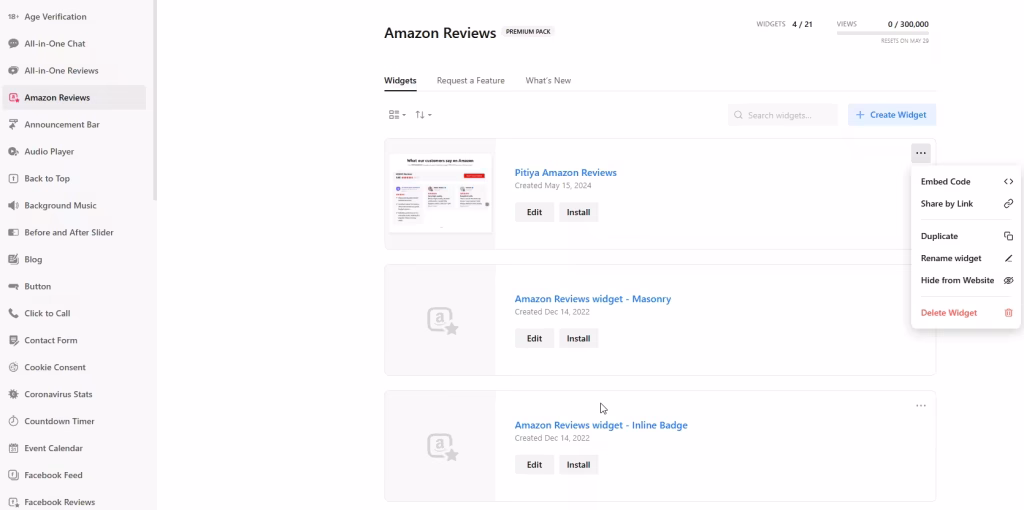Click the All-in-One Reviews sidebar icon

[x=13, y=71]
